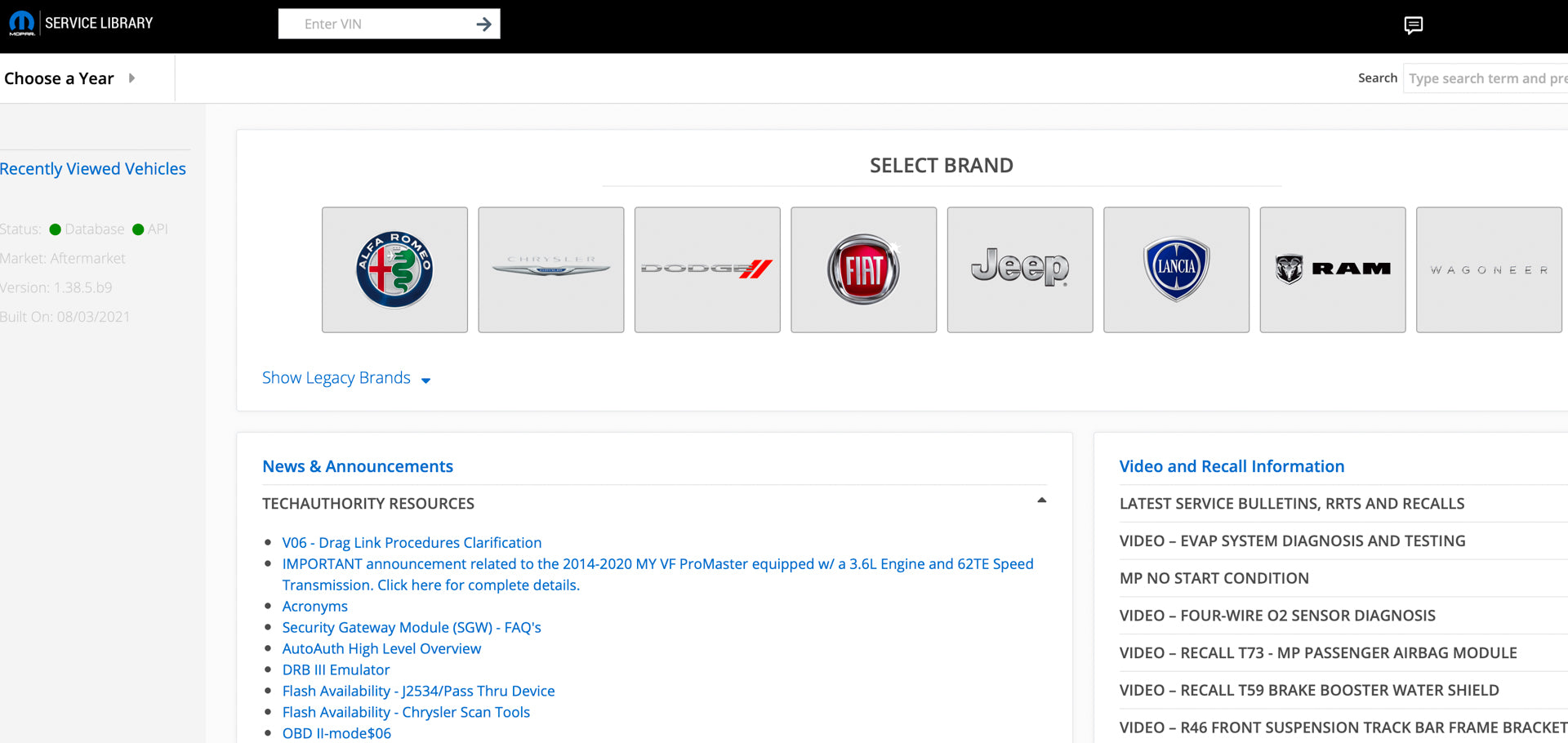Submit the VIN with the arrow icon

[483, 24]
